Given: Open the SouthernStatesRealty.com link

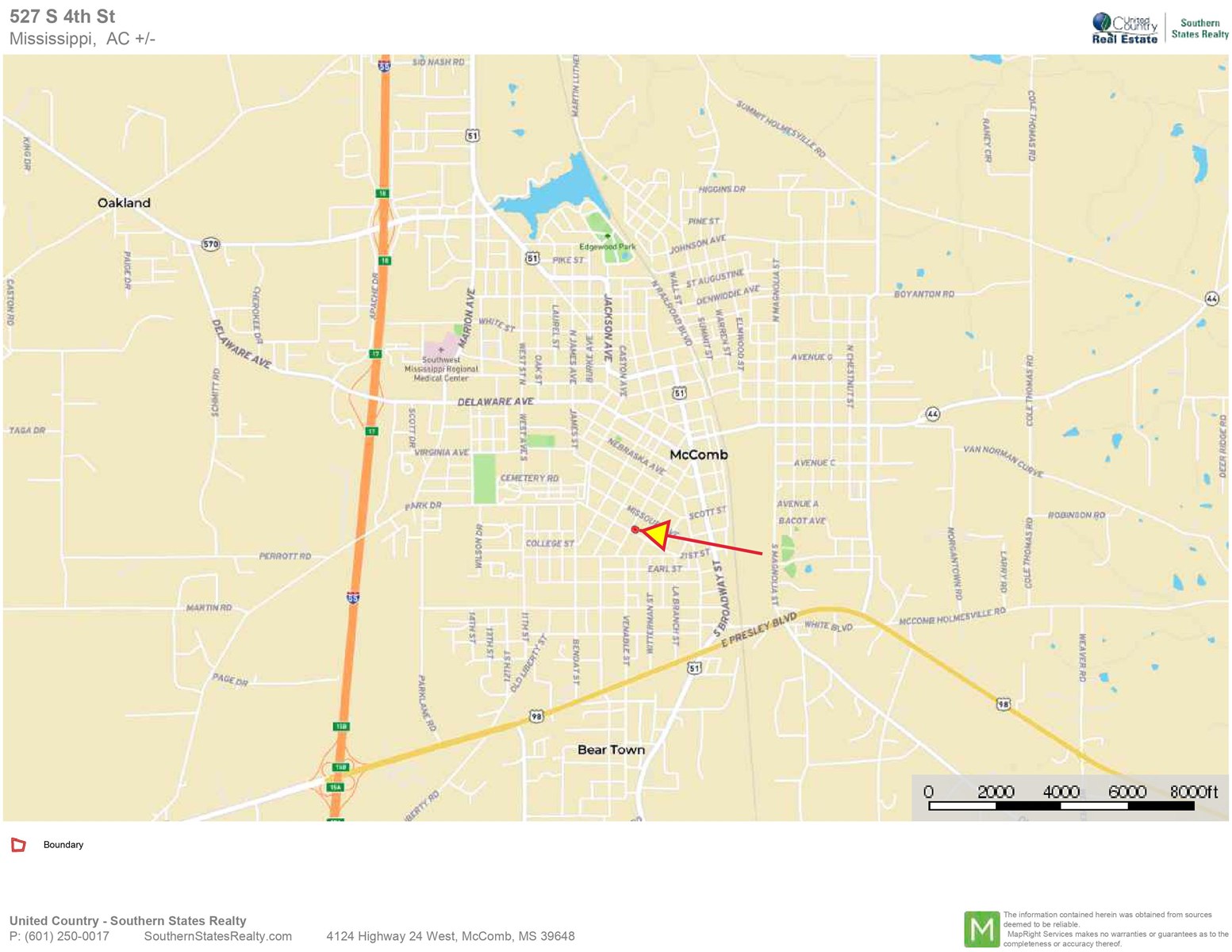Looking at the screenshot, I should 218,937.
